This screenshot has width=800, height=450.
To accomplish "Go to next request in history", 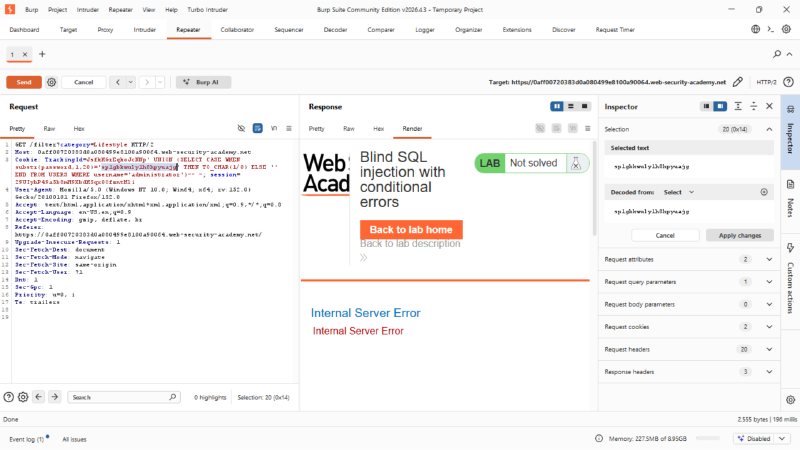I will (x=147, y=82).
